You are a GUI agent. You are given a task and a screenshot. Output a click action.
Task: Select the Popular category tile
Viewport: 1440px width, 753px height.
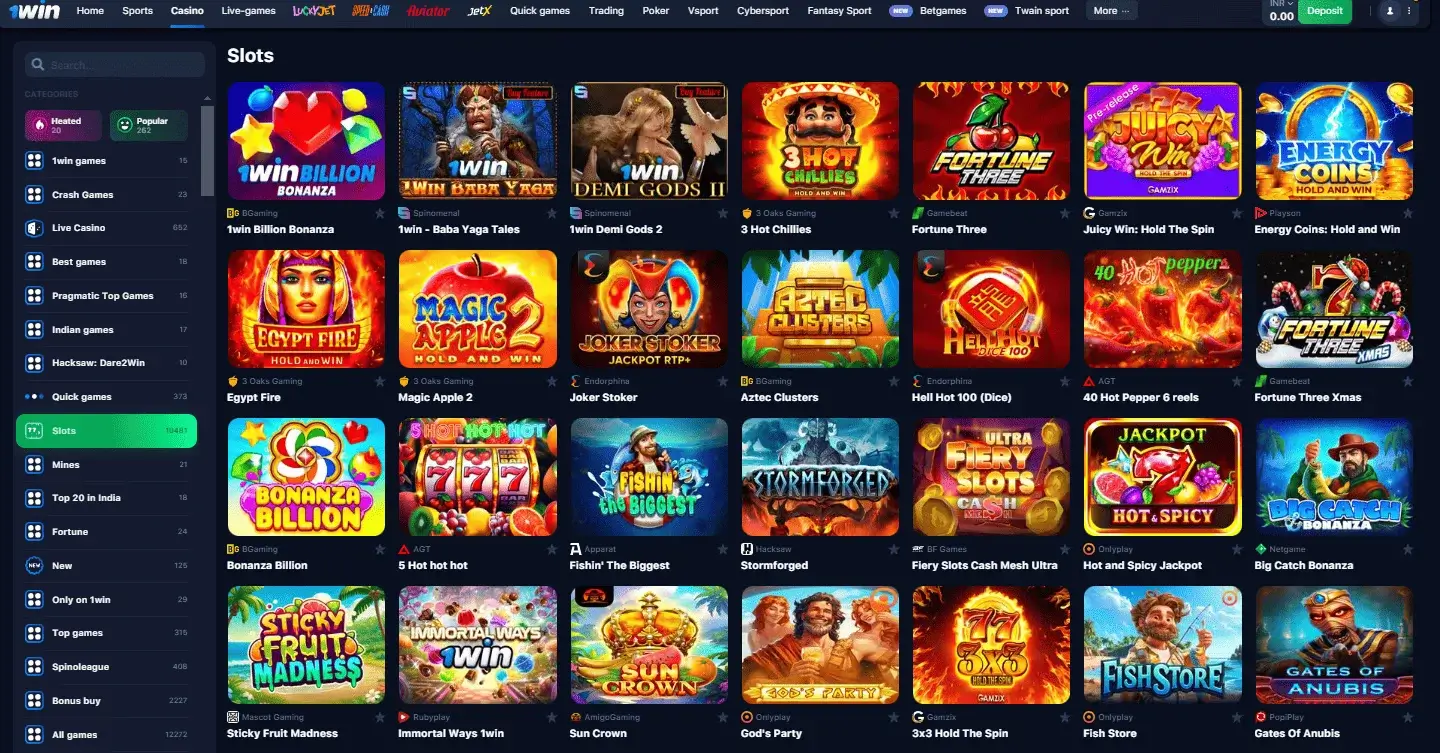pos(149,125)
